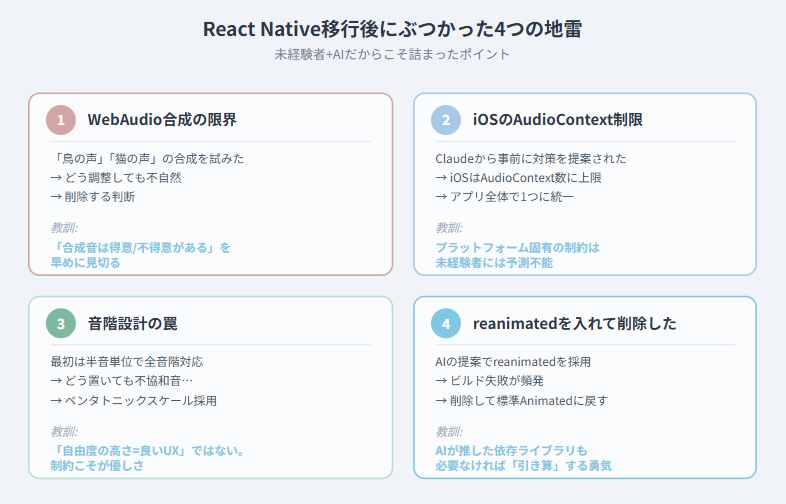Click the line '→ どう置いても不協和音…'

coord(121,381)
